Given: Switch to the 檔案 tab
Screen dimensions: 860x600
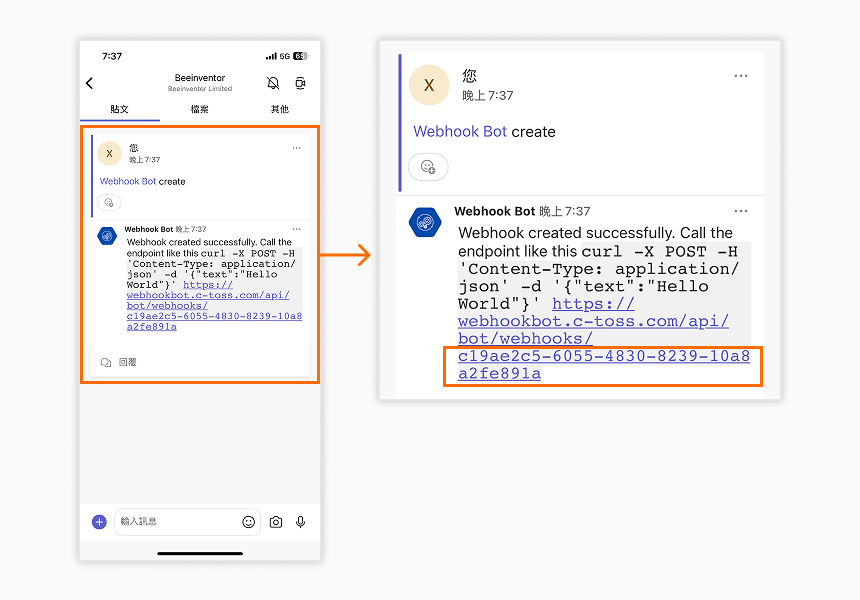Looking at the screenshot, I should tap(200, 109).
